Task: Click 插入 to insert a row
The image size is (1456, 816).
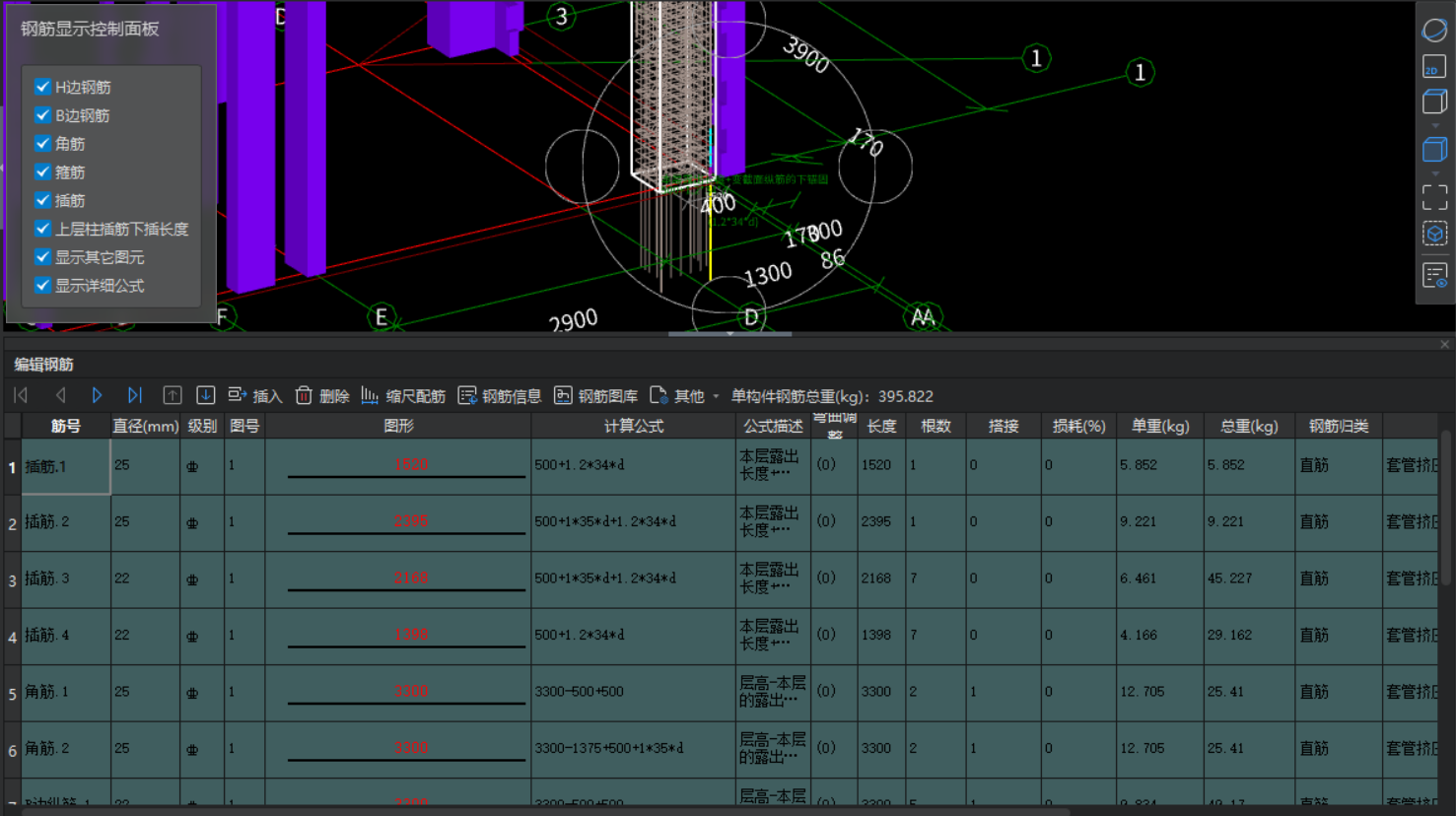Action: (255, 396)
